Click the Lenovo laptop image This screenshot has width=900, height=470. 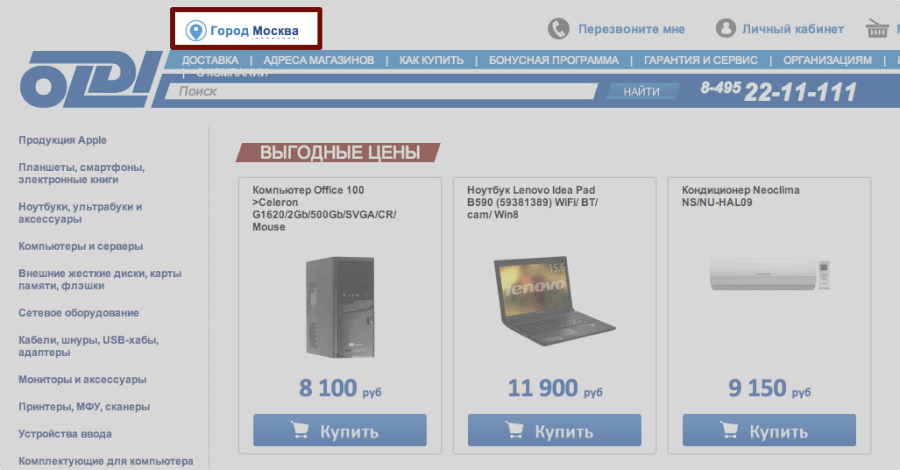pyautogui.click(x=554, y=301)
